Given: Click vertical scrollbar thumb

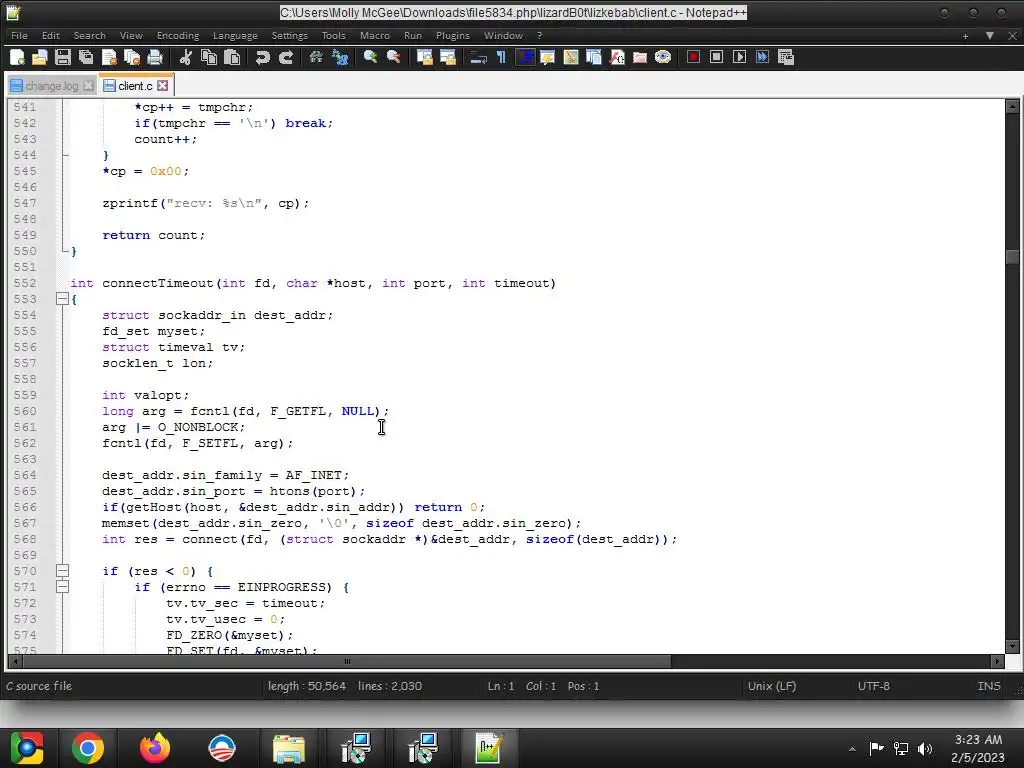Looking at the screenshot, I should coord(1012,257).
